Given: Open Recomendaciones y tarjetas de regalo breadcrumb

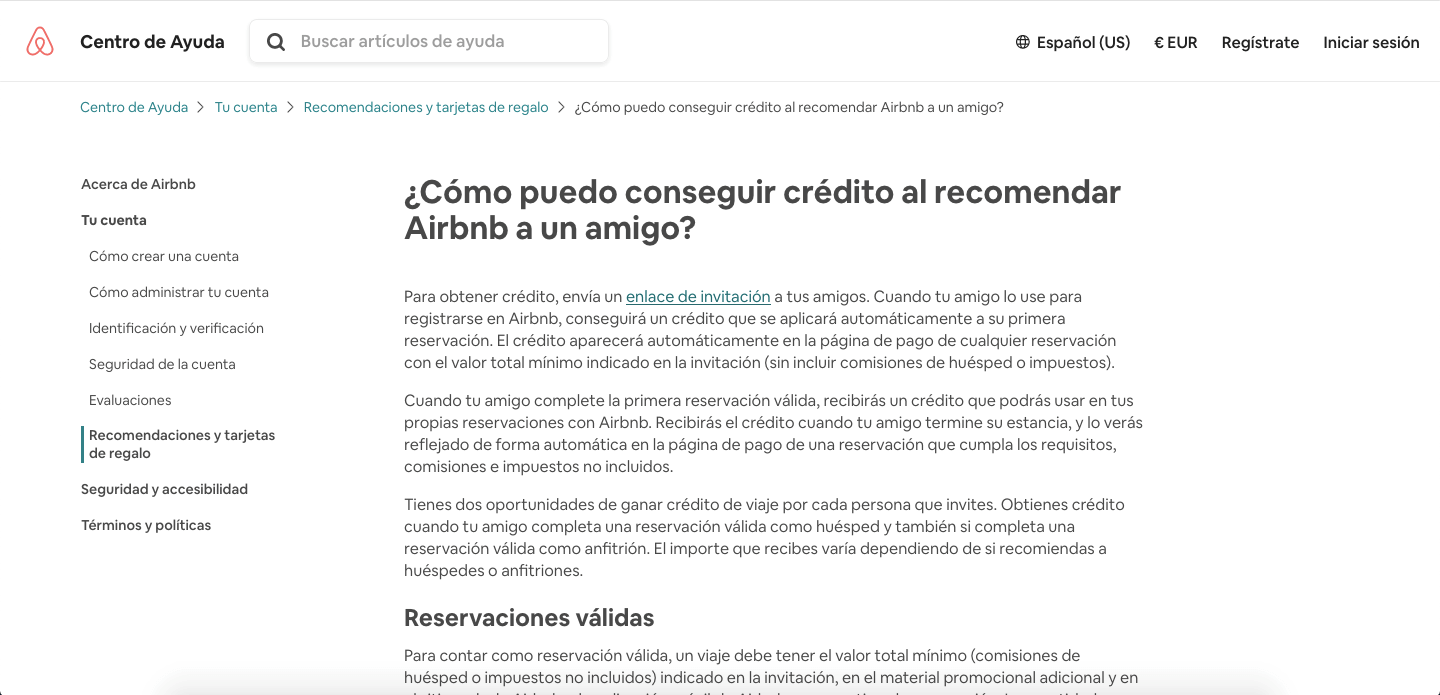Looking at the screenshot, I should click(x=426, y=107).
